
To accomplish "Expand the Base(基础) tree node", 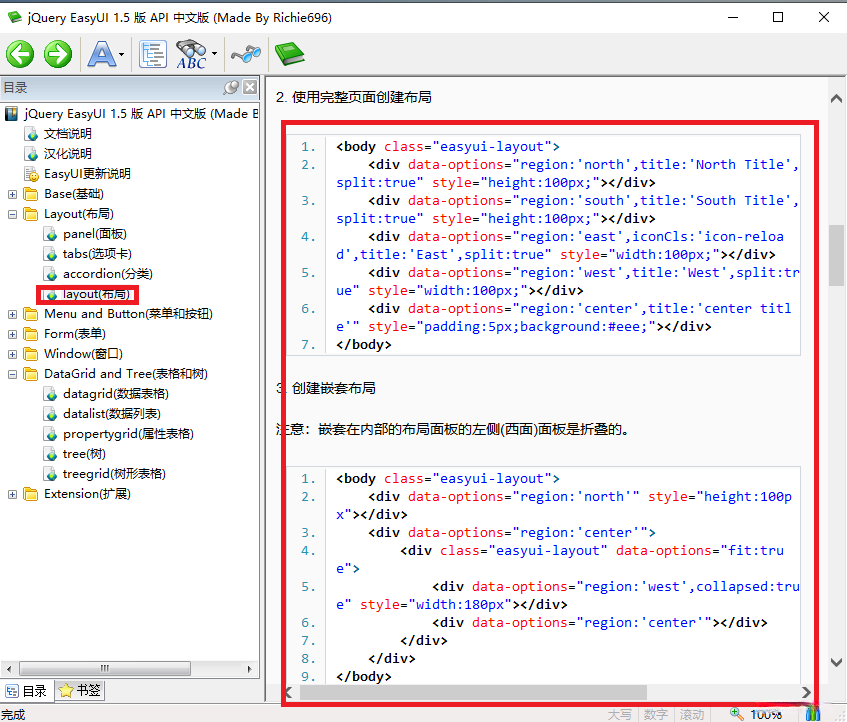I will point(12,194).
